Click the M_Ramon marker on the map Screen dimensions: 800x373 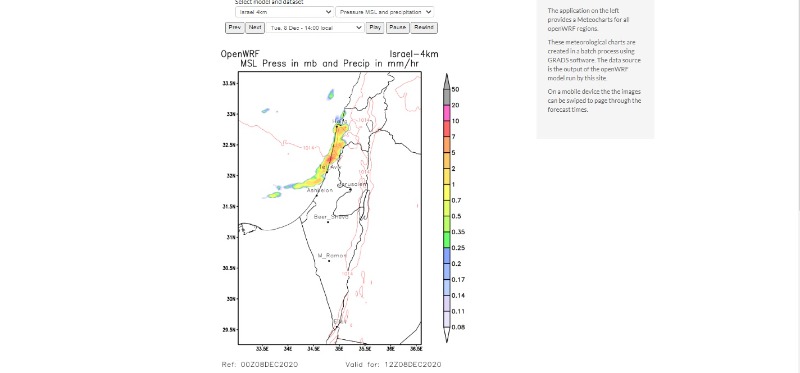pyautogui.click(x=329, y=261)
